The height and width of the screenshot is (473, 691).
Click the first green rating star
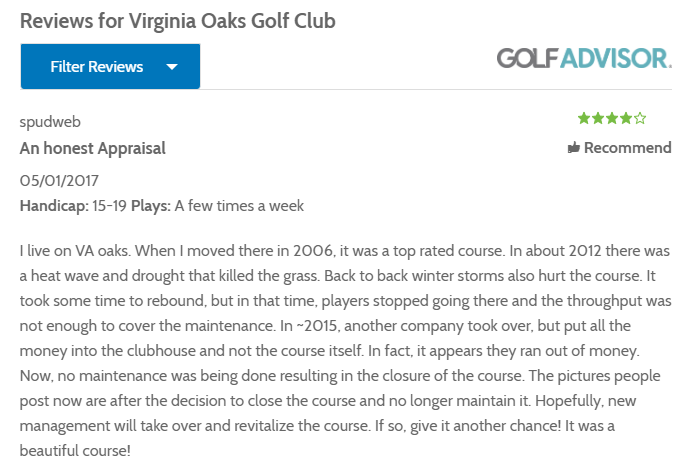coord(584,119)
